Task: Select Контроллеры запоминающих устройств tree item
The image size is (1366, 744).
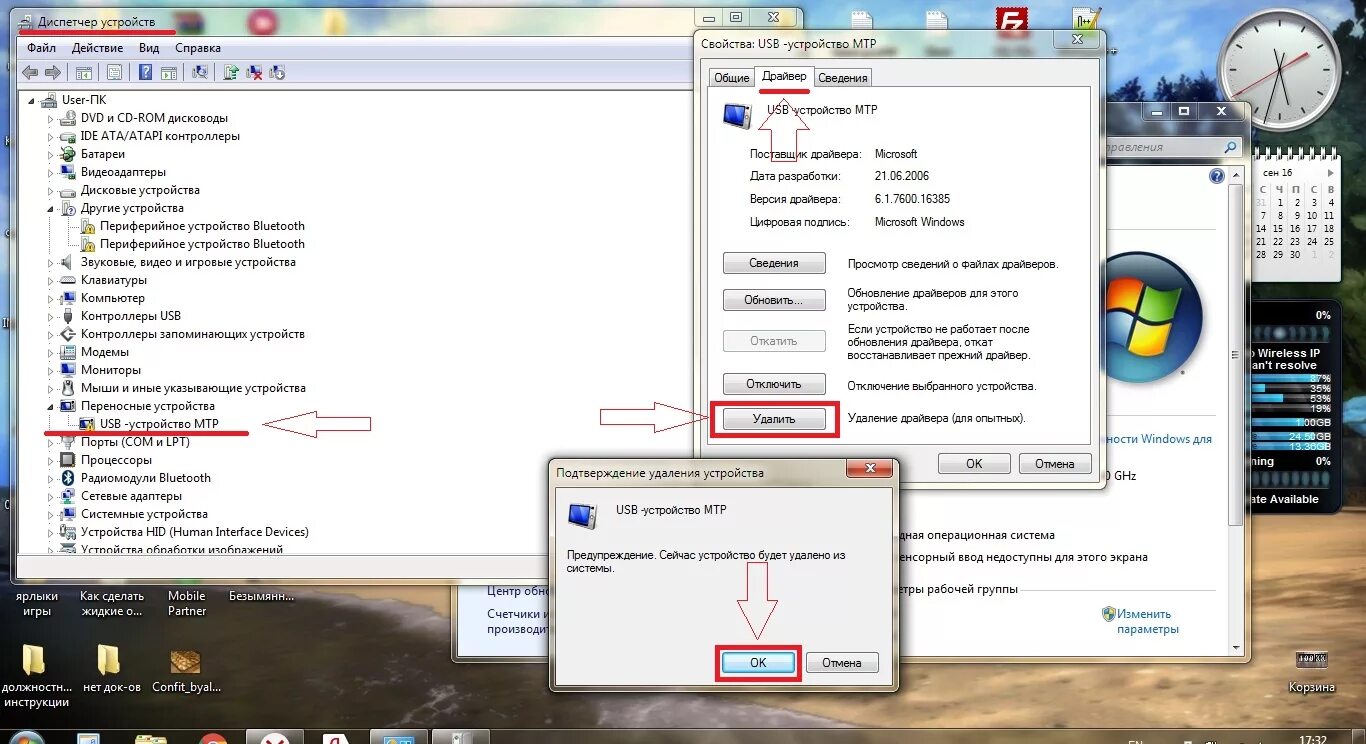Action: point(192,334)
